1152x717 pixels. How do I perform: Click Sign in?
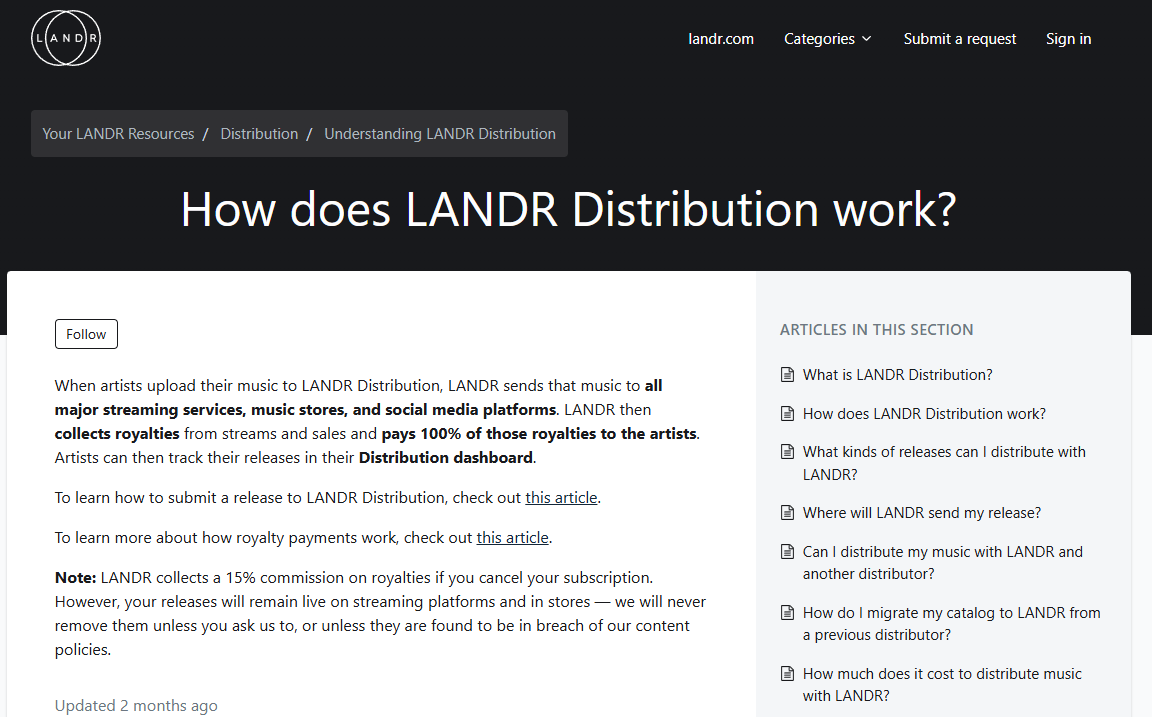pos(1068,39)
